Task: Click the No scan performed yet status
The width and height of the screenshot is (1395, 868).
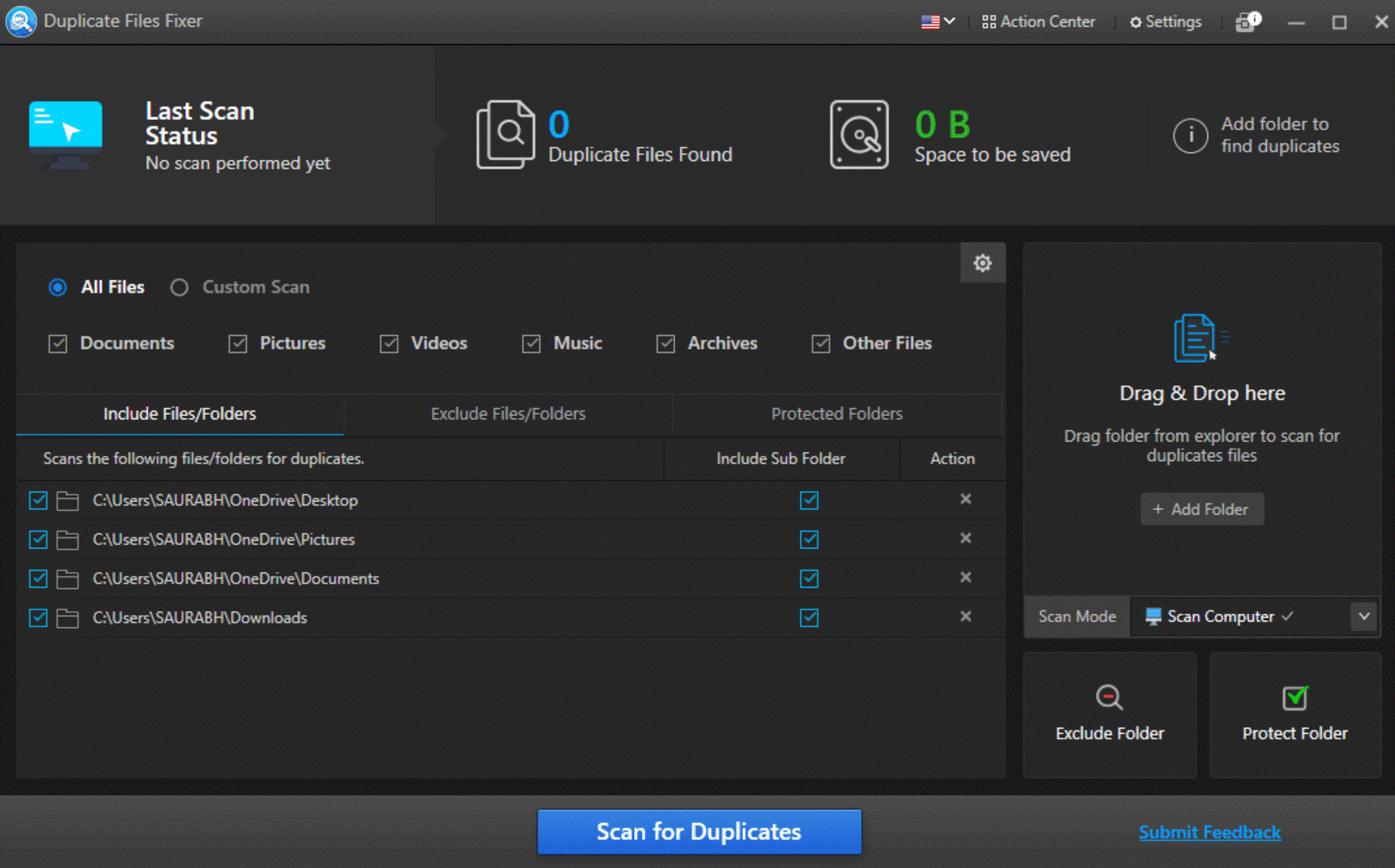Action: click(x=237, y=164)
